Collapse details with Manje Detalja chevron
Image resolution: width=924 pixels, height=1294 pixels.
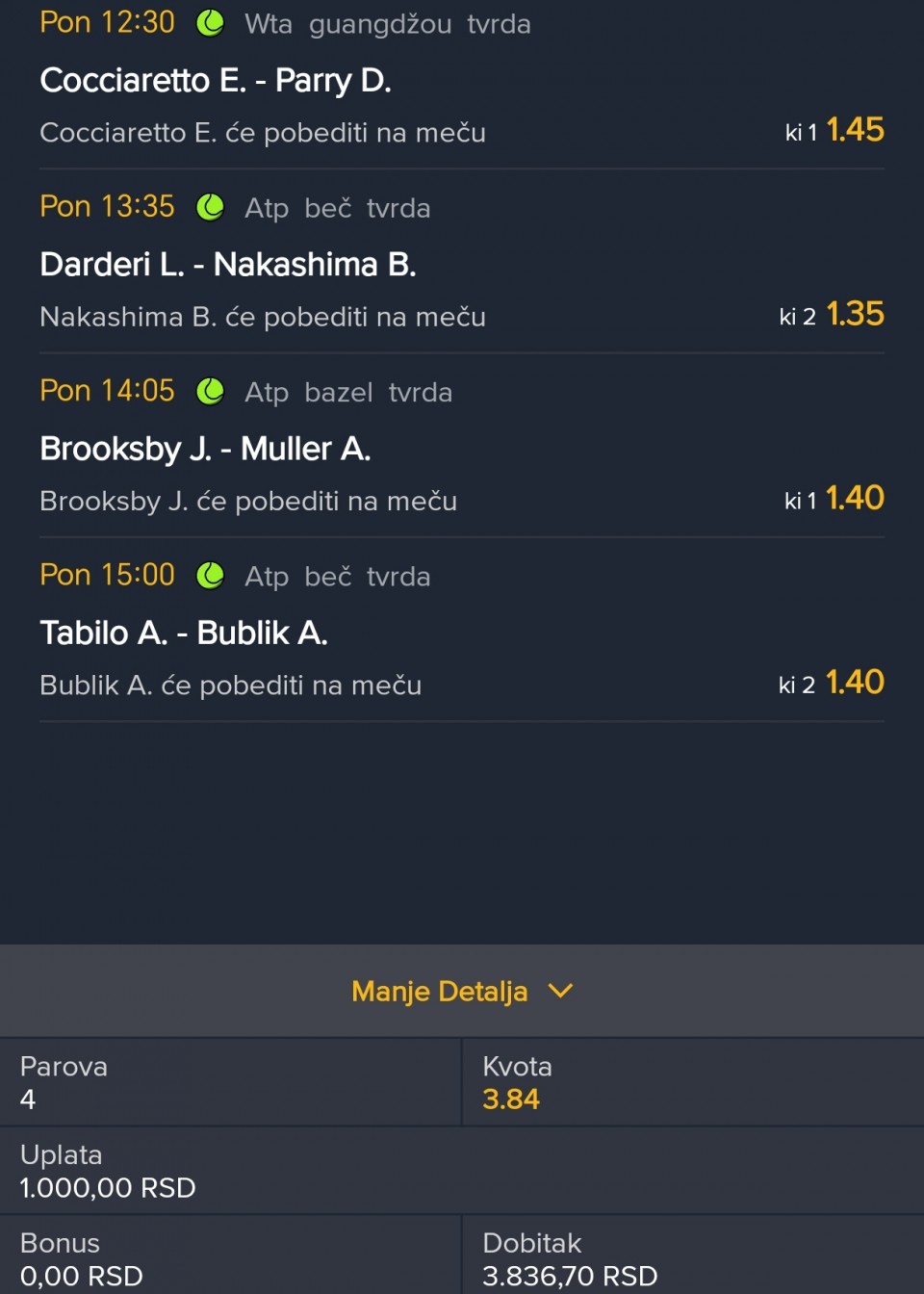(x=560, y=991)
